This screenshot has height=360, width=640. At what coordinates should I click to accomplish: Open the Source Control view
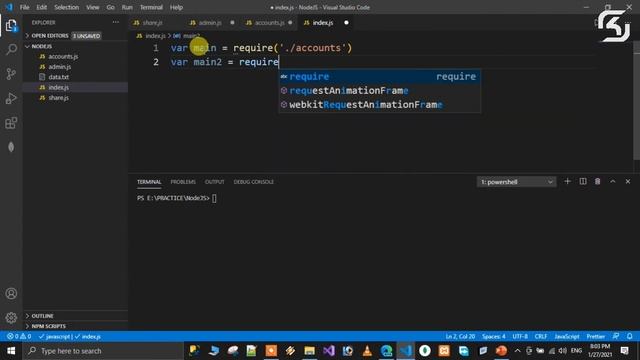(11, 74)
